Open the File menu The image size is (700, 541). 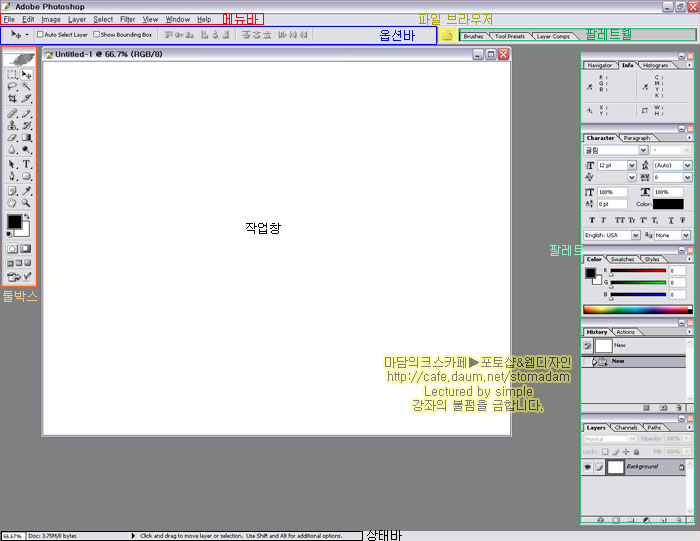point(9,19)
